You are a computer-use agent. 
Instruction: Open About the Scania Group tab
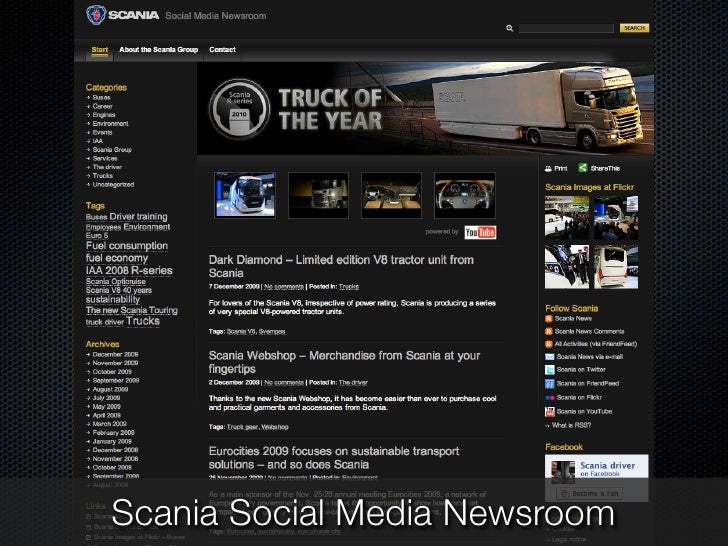point(158,50)
